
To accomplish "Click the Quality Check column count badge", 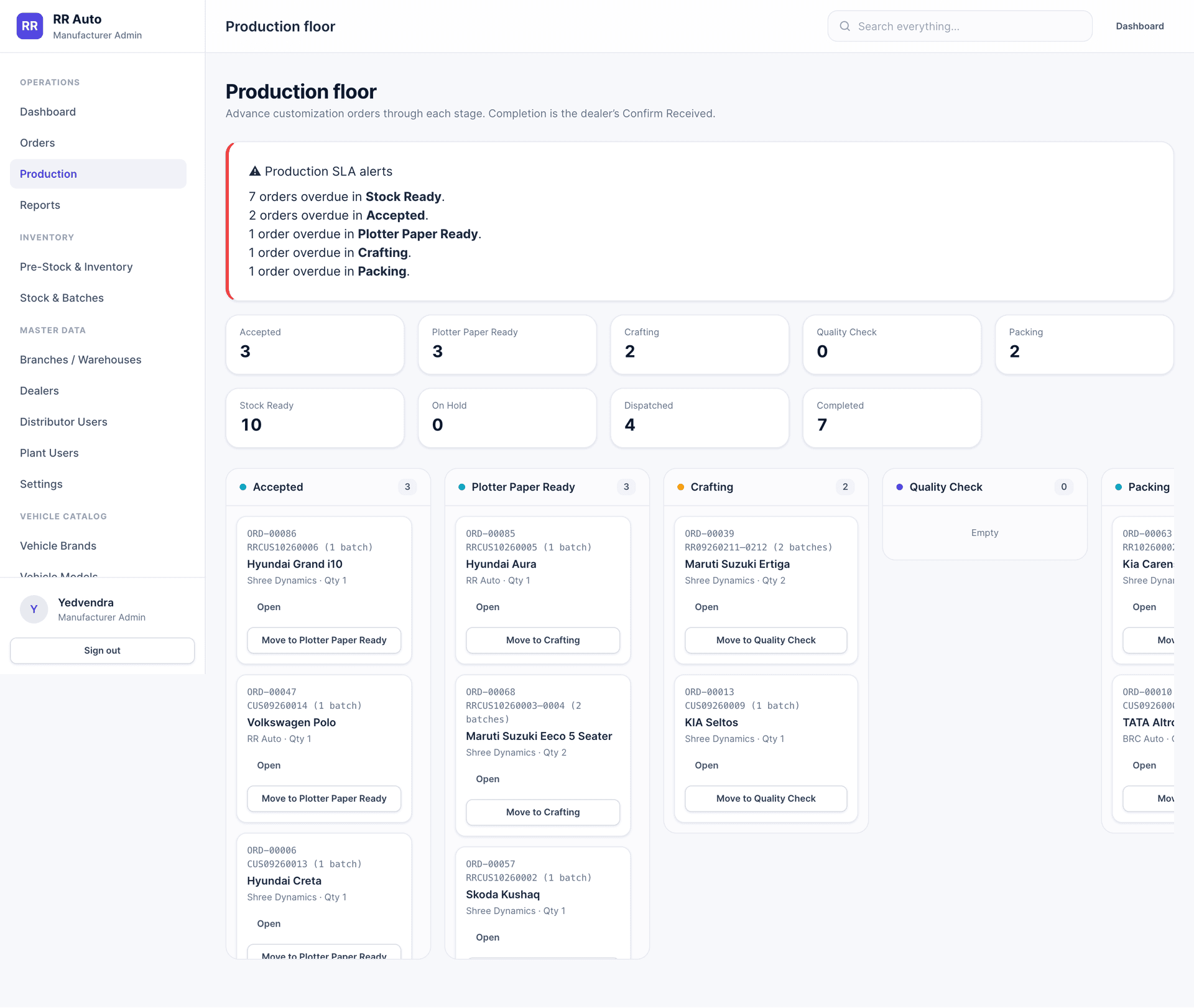I will 1064,487.
